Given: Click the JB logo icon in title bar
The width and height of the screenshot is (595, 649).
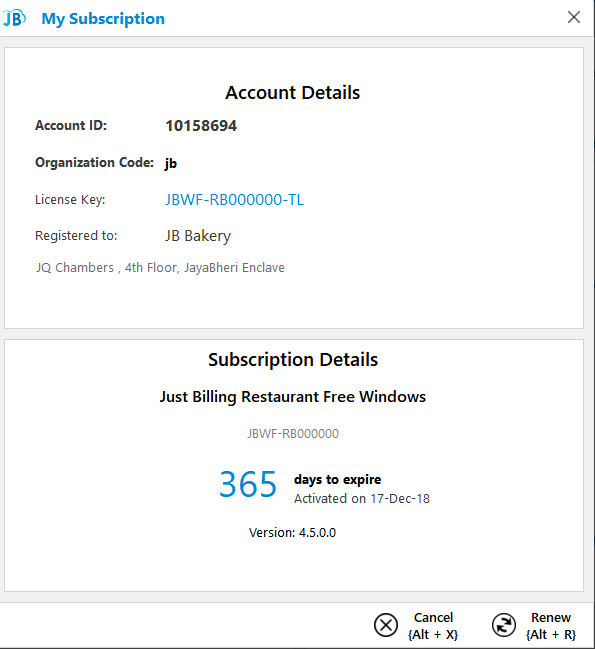Looking at the screenshot, I should [x=14, y=18].
